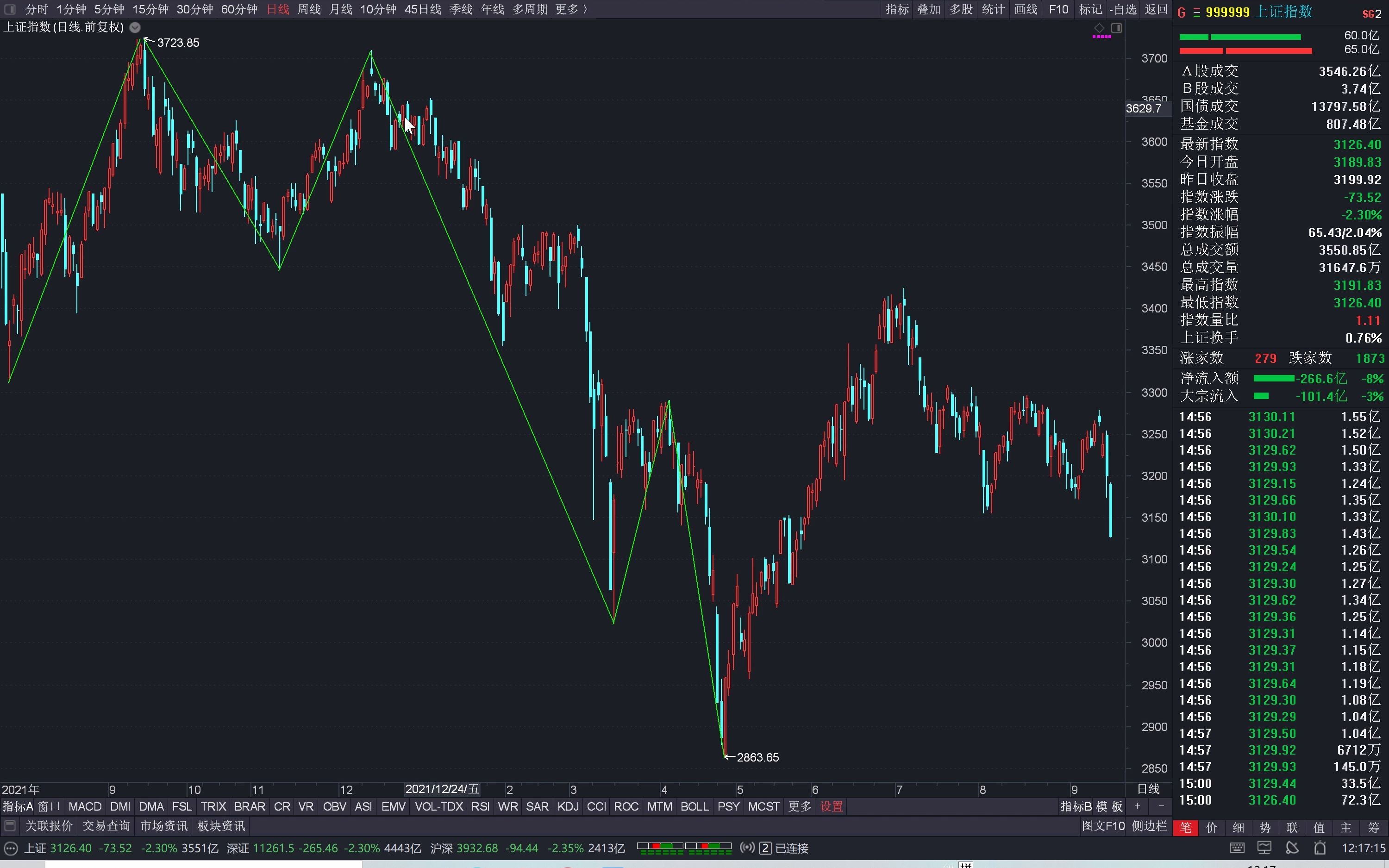The image size is (1389, 868).
Task: Expand 更多 period options in the top bar
Action: tap(571, 9)
